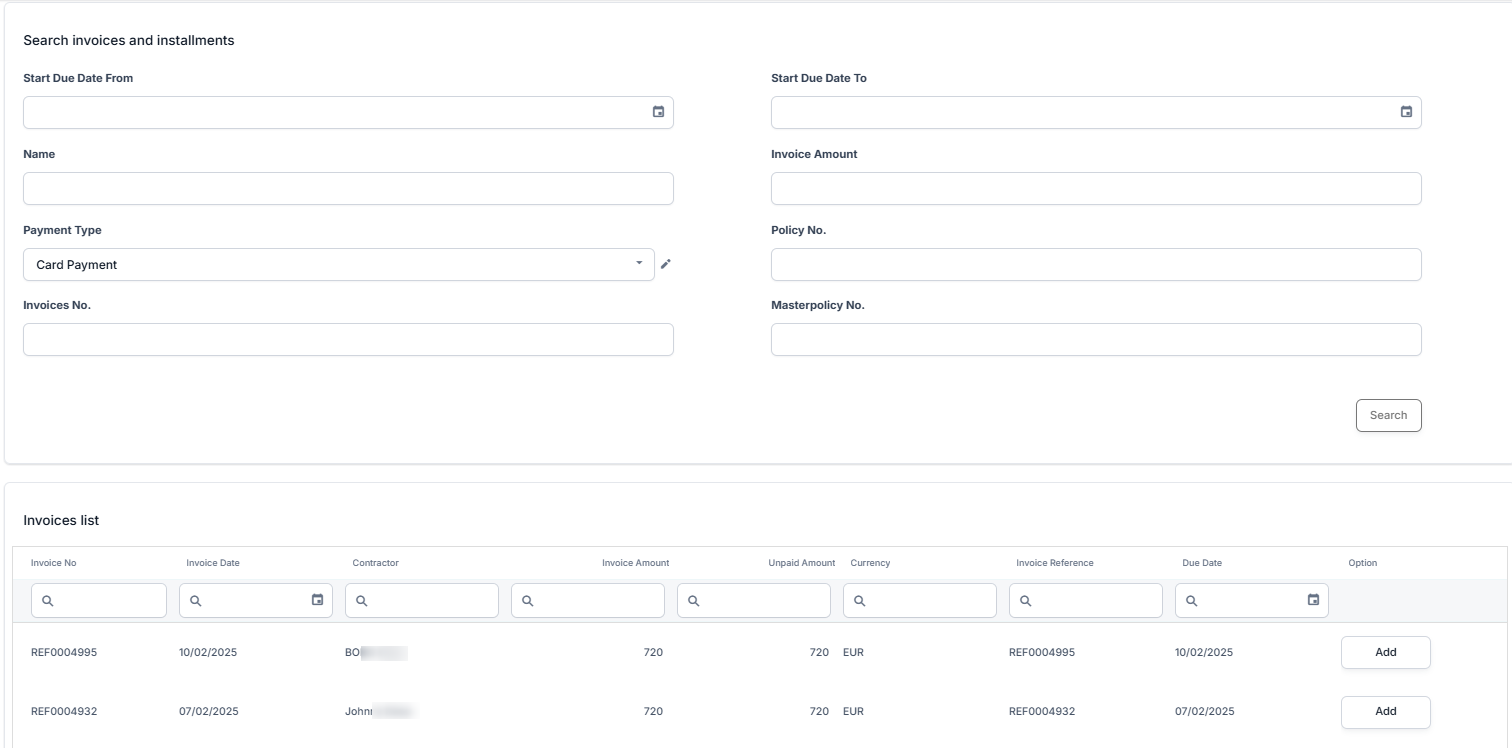Click the Masterpolicy No. input

pyautogui.click(x=1096, y=339)
